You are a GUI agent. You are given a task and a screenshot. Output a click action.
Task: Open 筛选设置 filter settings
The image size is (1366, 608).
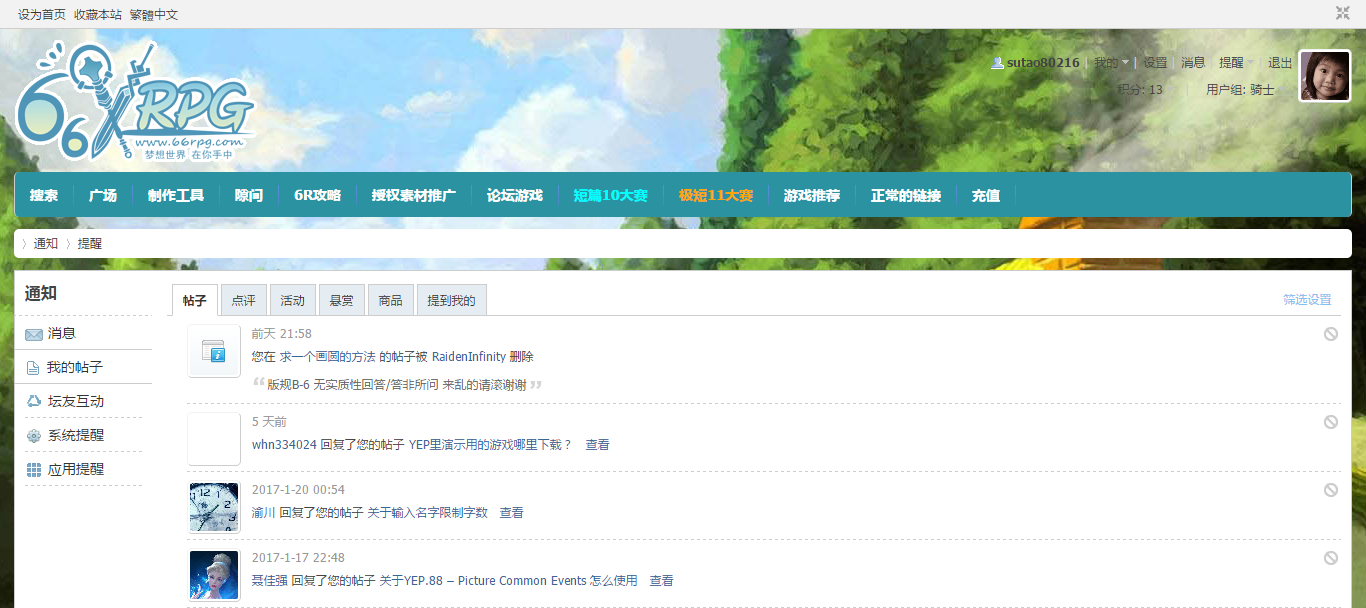(x=1308, y=300)
